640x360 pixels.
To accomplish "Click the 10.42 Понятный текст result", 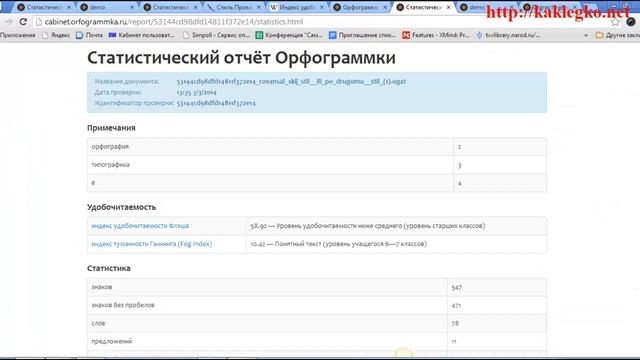I will (x=339, y=244).
